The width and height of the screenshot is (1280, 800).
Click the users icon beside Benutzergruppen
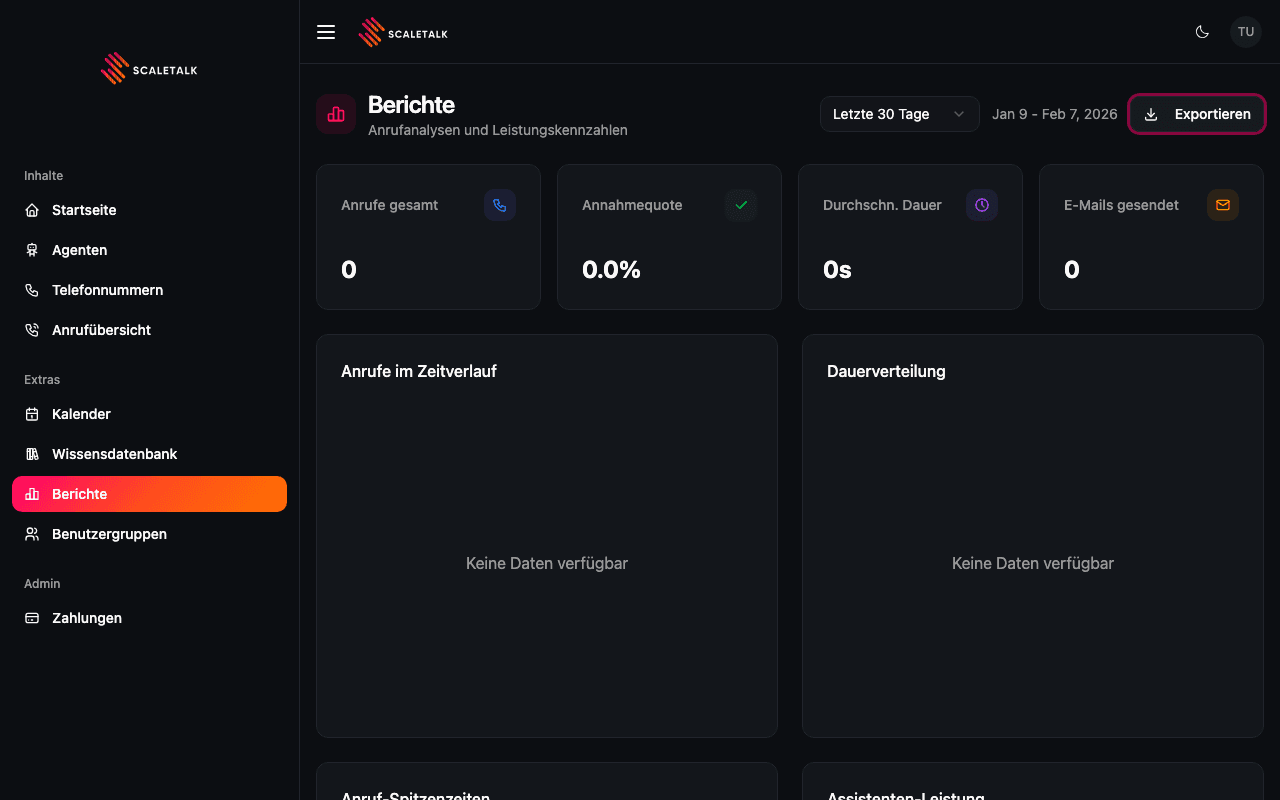32,534
